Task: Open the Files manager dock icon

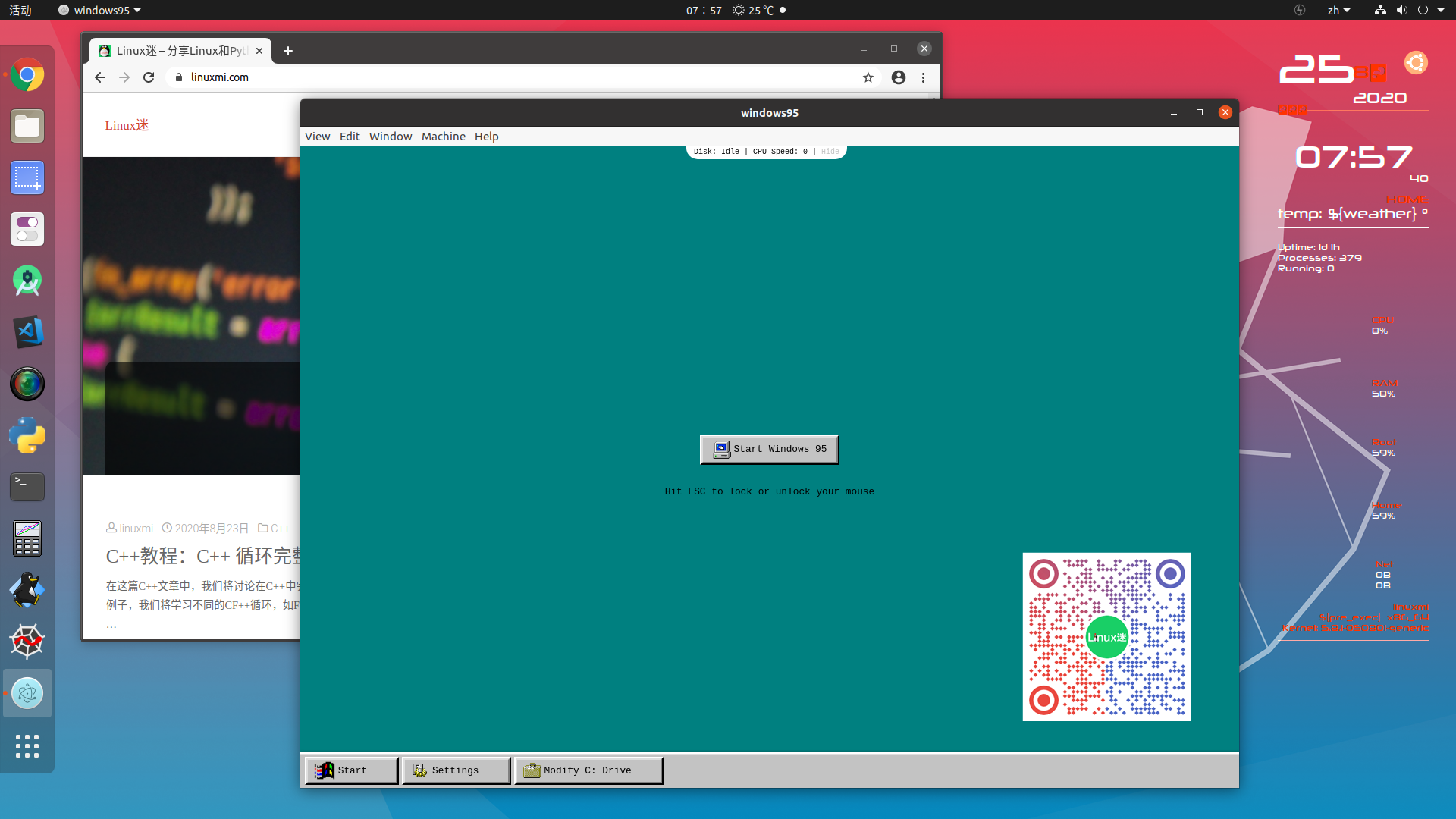Action: (27, 127)
